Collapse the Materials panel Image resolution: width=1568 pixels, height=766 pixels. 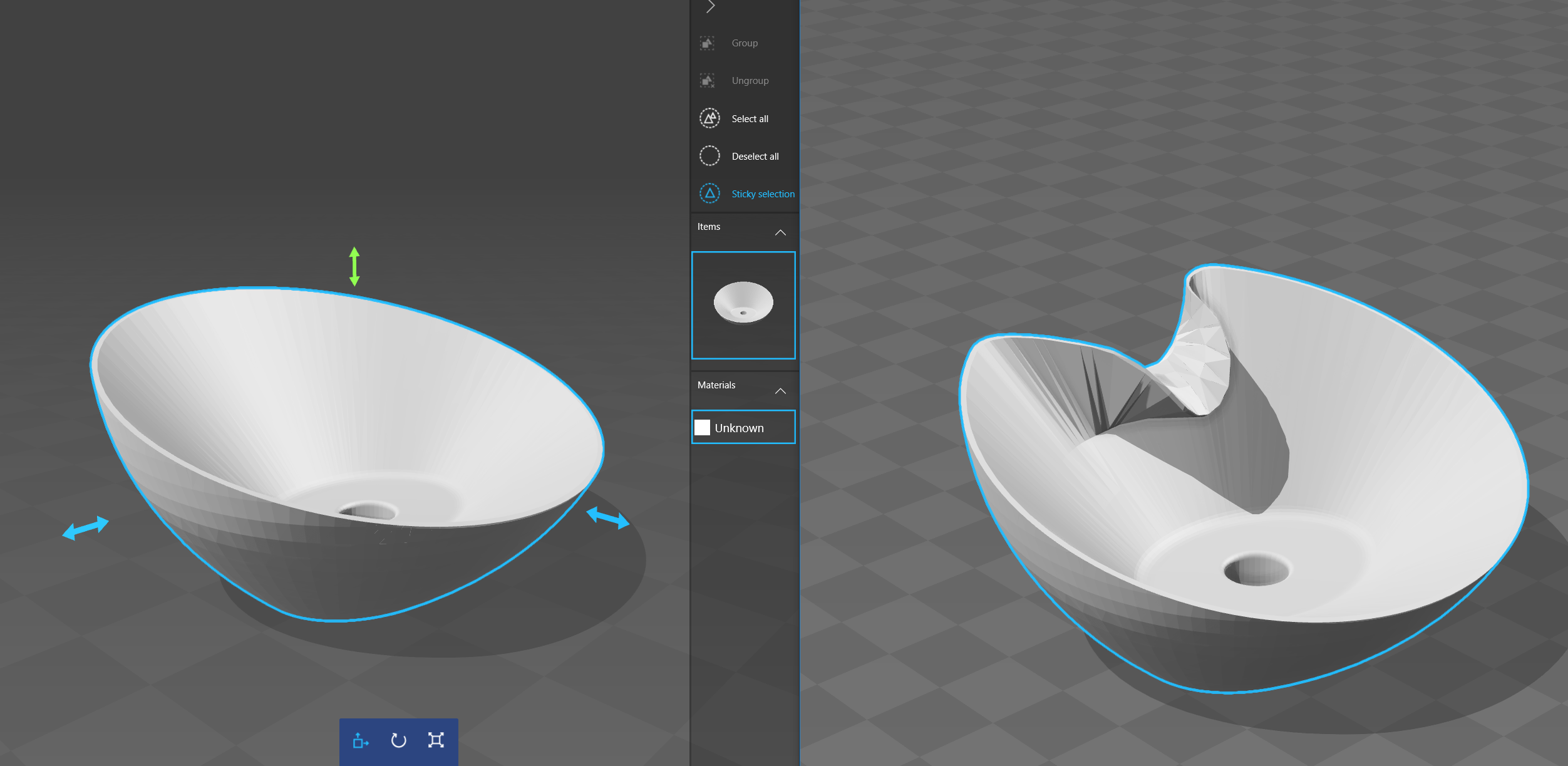coord(780,390)
